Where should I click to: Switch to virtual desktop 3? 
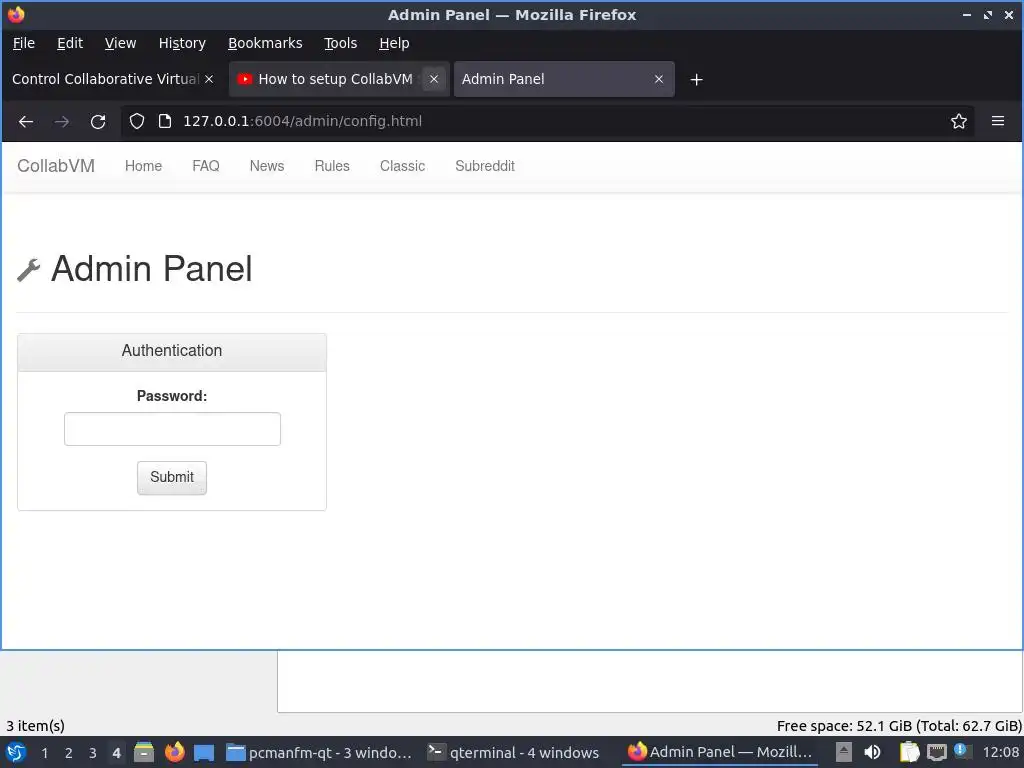coord(93,753)
